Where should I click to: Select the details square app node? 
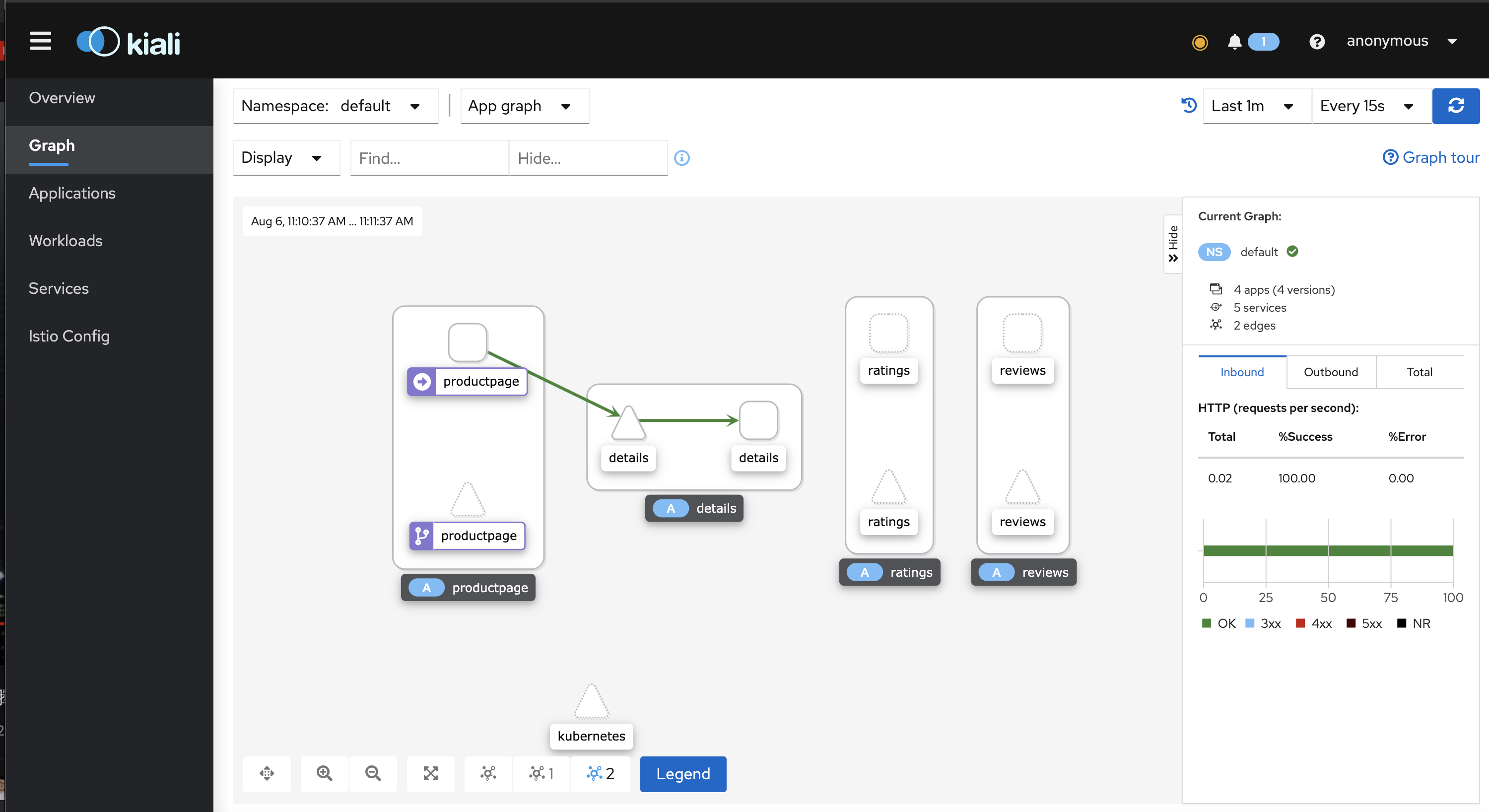(759, 421)
